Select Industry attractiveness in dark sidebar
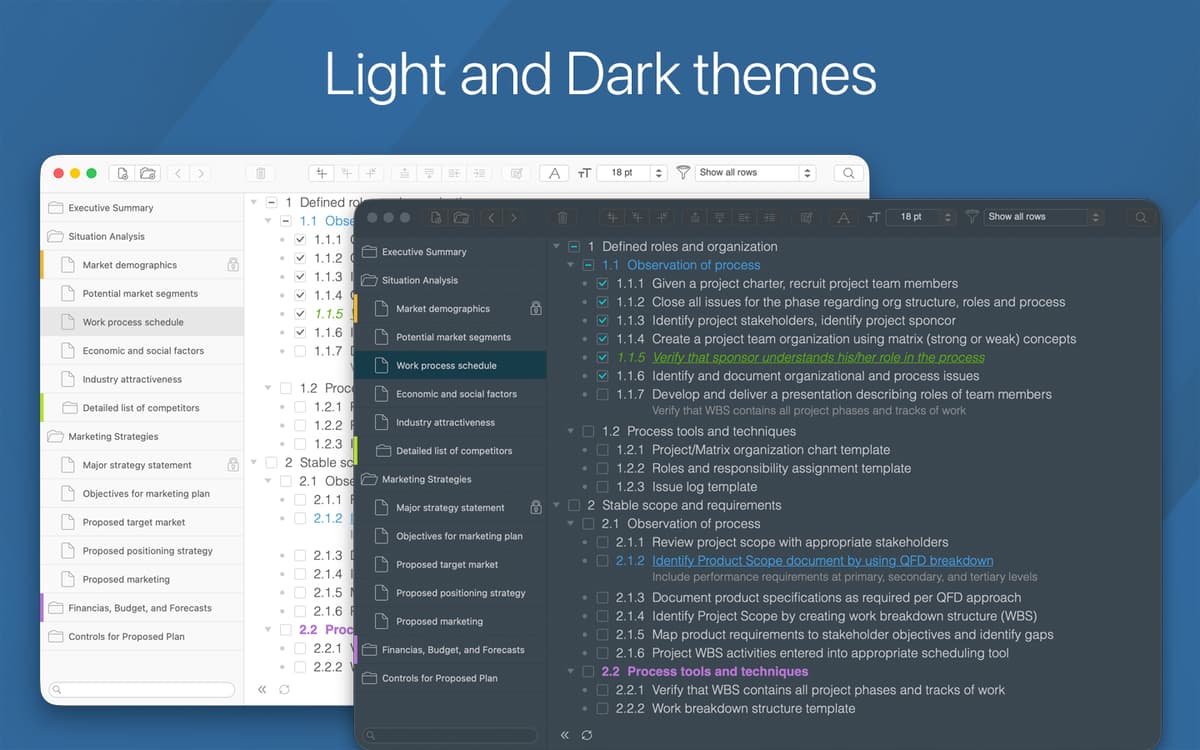 pos(445,422)
